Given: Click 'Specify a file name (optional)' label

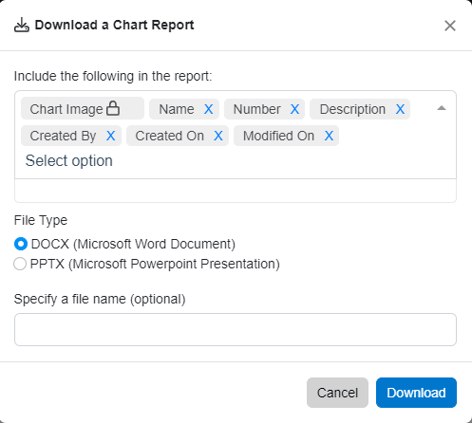Looking at the screenshot, I should 100,299.
